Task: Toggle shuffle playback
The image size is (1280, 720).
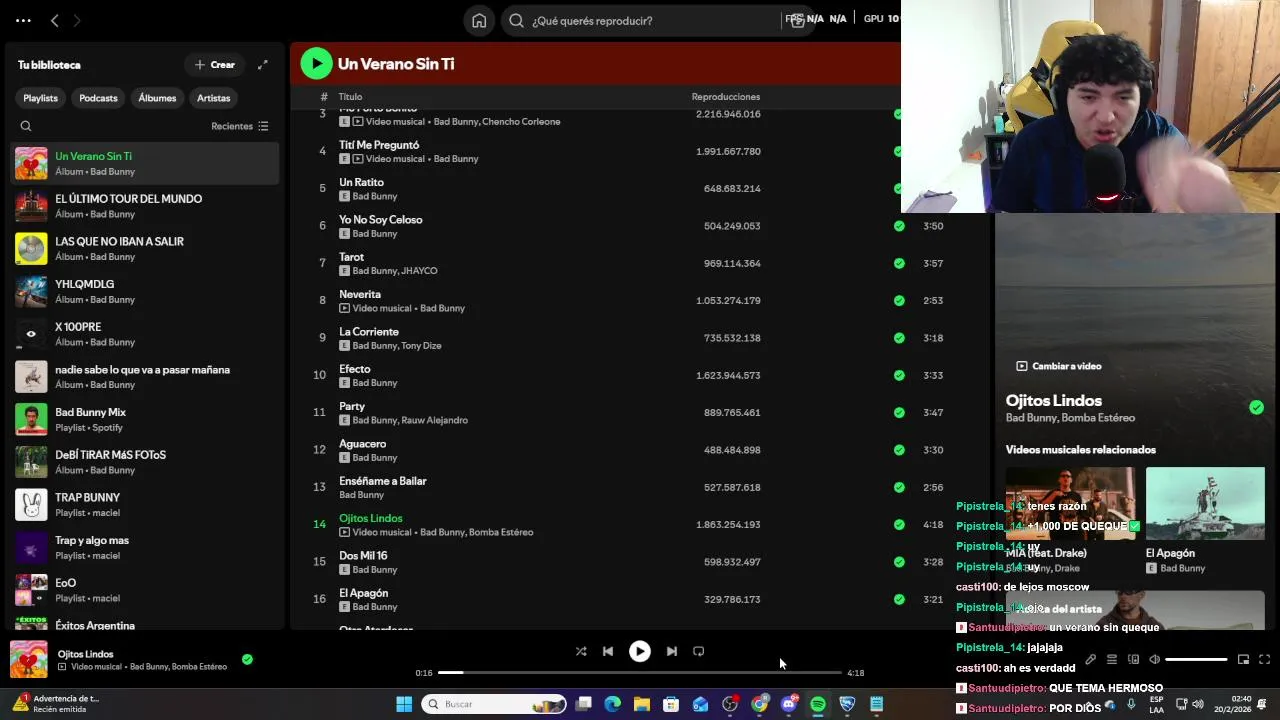Action: click(x=581, y=651)
